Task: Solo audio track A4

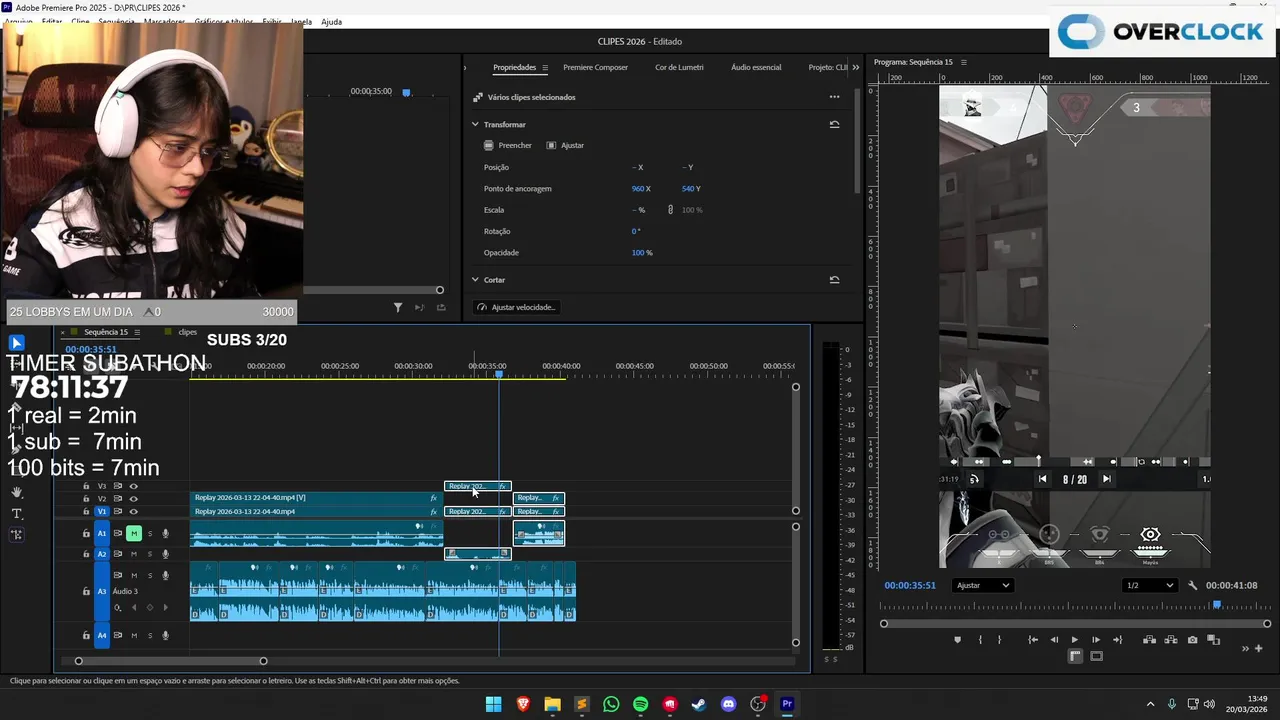Action: point(150,636)
